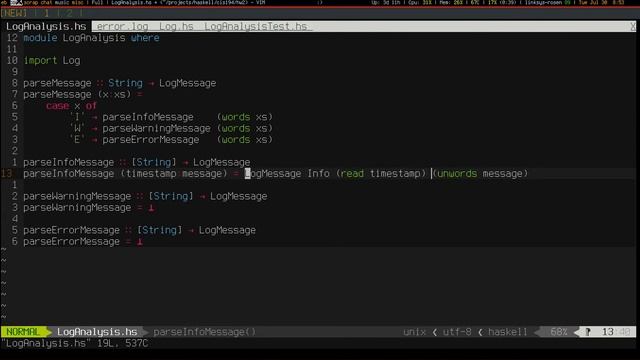This screenshot has width=640, height=360.
Task: Click 'parseWarningMessage = ⊥' line
Action: tap(89, 208)
